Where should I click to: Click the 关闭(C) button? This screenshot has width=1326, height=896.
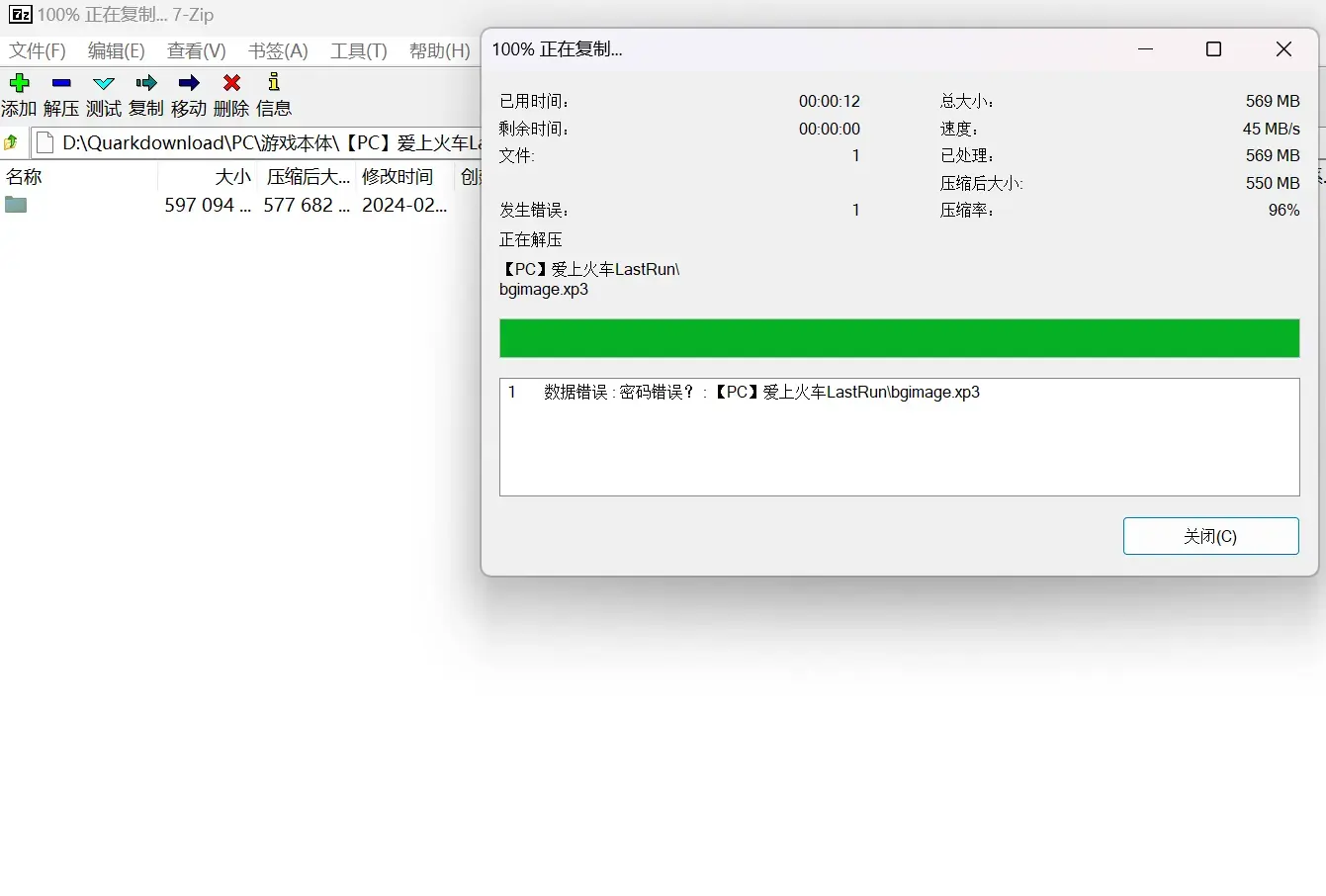1210,536
